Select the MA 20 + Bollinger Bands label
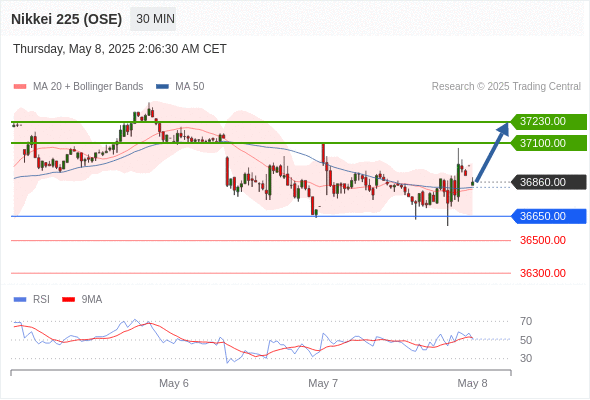Viewport: 590px width, 400px height. (x=88, y=87)
